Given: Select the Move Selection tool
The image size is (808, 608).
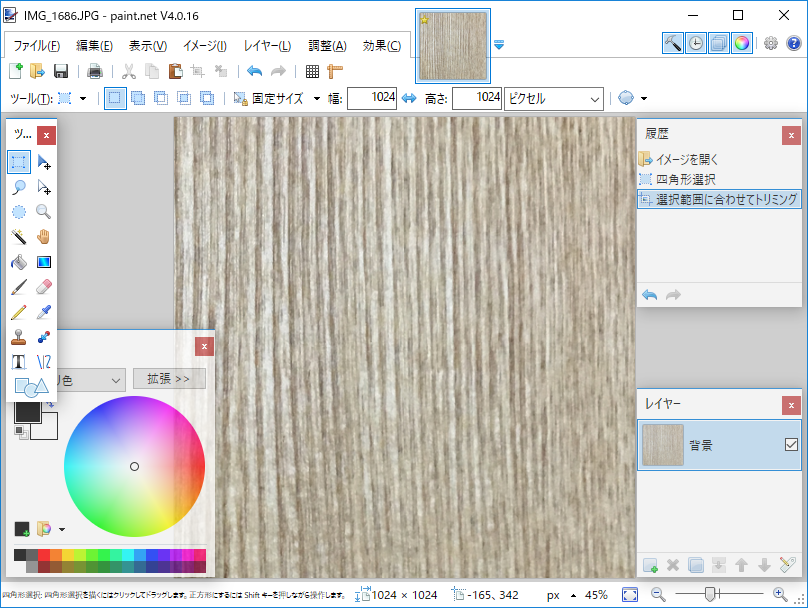Looking at the screenshot, I should (44, 187).
